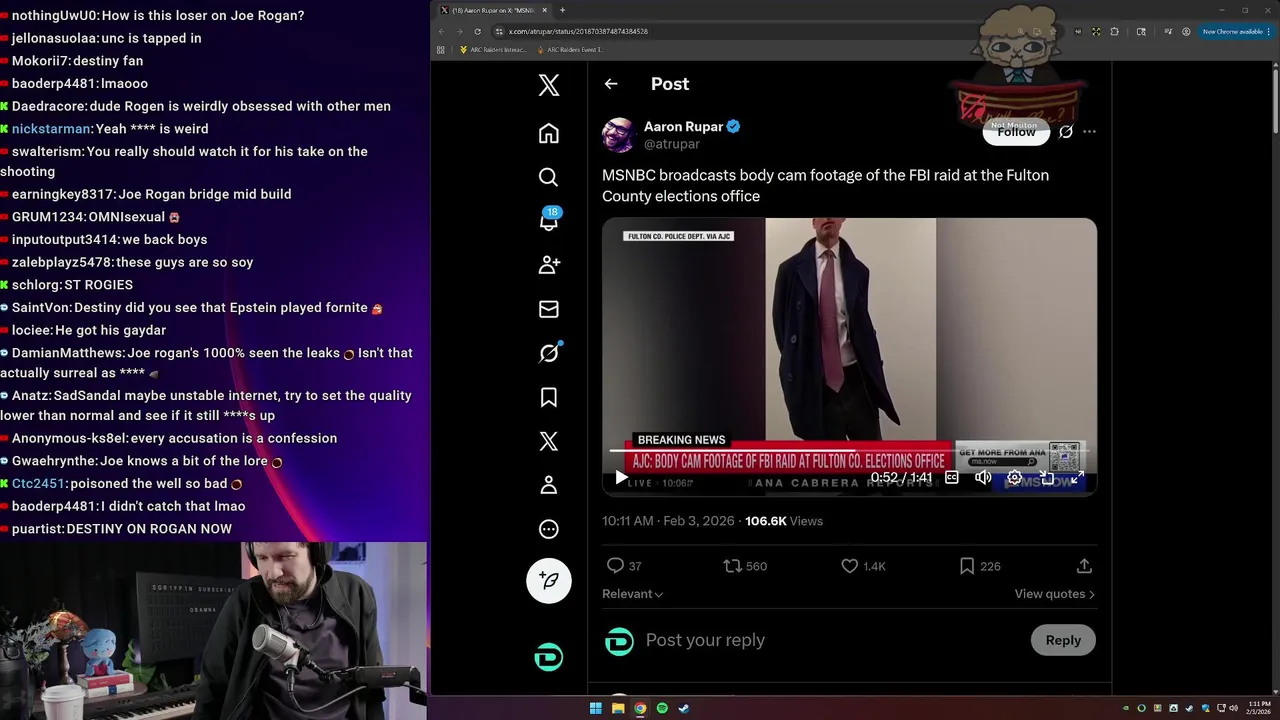Open account avatar at sidebar bottom

[x=548, y=657]
